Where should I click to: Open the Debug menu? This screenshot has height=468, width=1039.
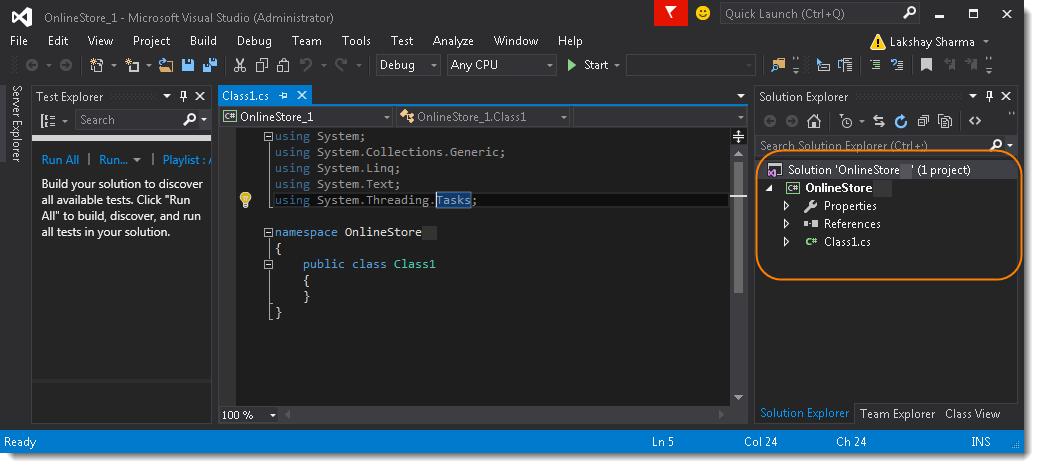(x=254, y=41)
